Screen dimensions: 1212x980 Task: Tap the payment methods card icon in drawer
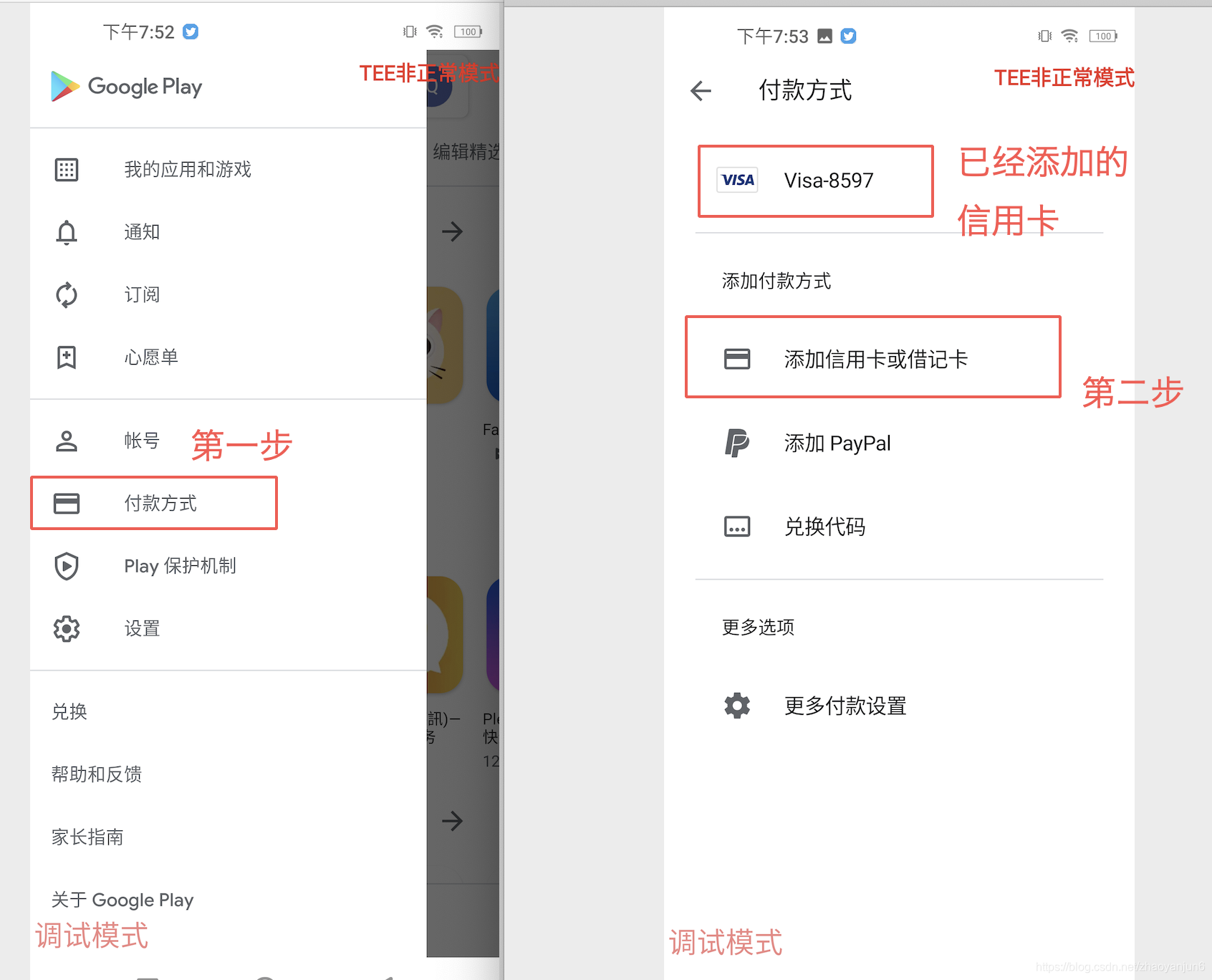[x=67, y=503]
